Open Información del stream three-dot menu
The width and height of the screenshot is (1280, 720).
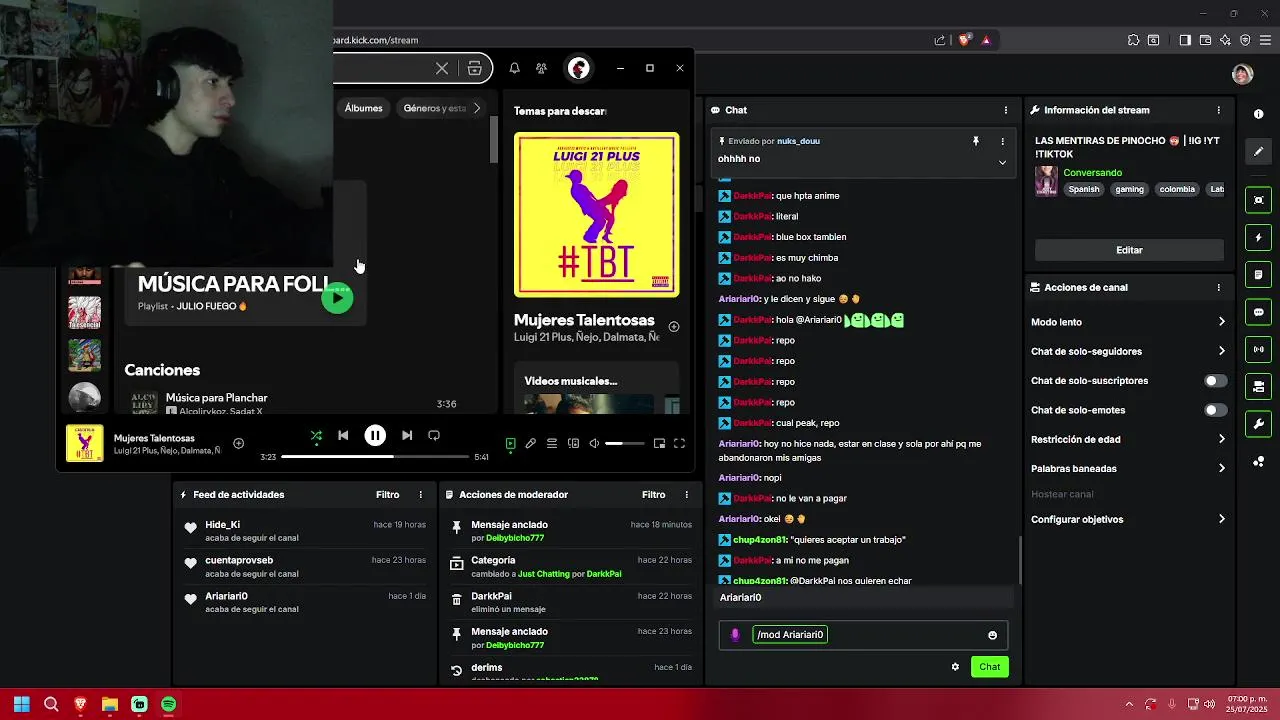point(1218,110)
